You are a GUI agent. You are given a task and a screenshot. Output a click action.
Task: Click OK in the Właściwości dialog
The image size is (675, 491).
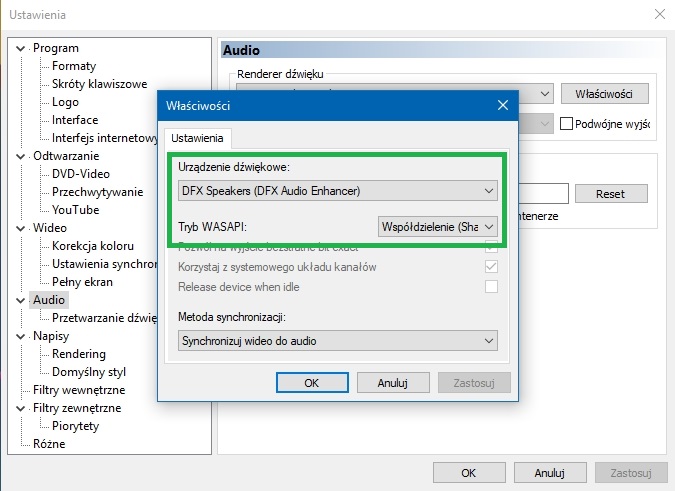click(311, 382)
